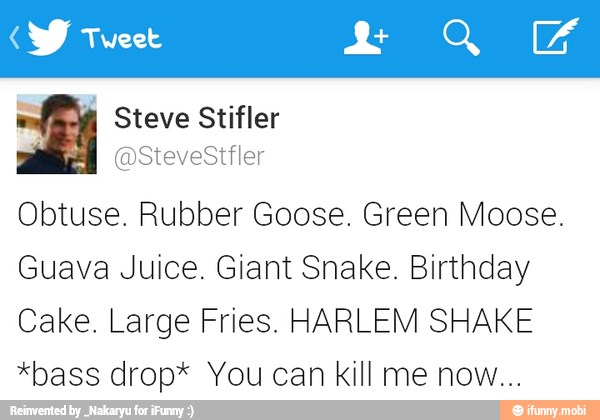600x420 pixels.
Task: Open Steve Stifler's profile photo
Action: point(57,134)
